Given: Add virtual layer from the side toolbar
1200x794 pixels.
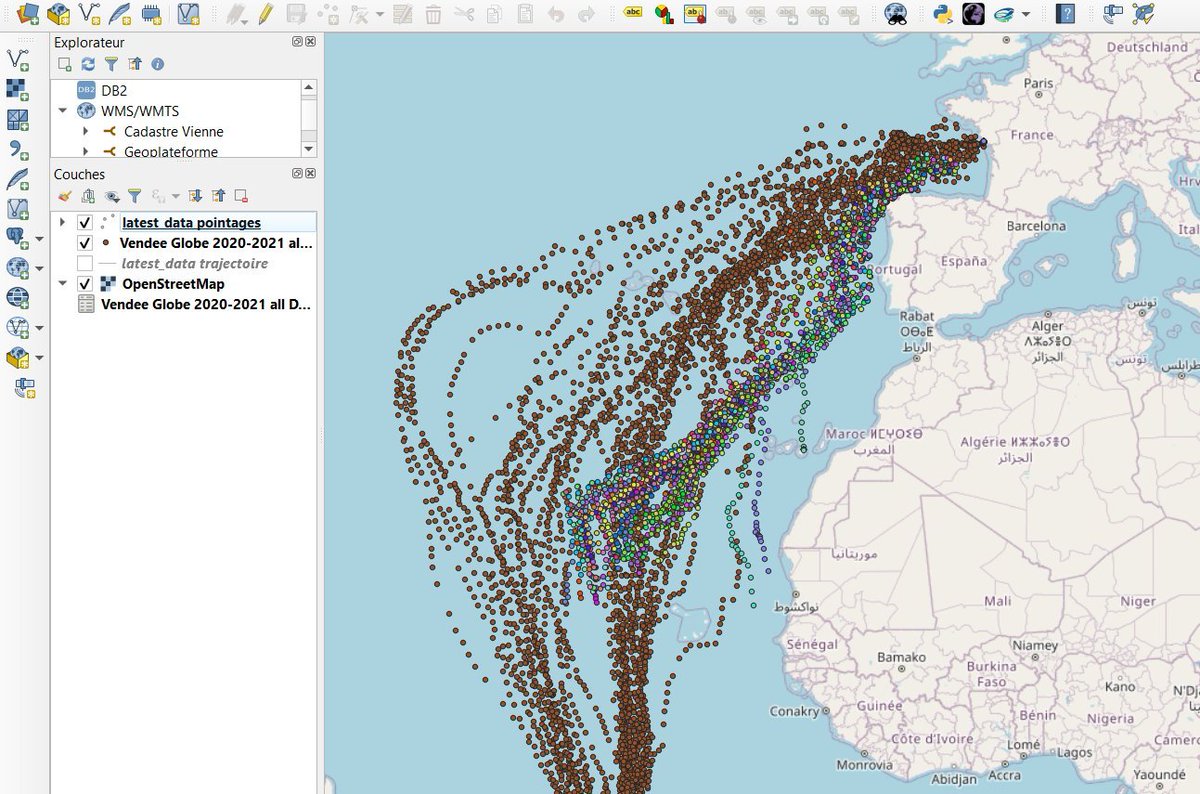Looking at the screenshot, I should tap(18, 209).
